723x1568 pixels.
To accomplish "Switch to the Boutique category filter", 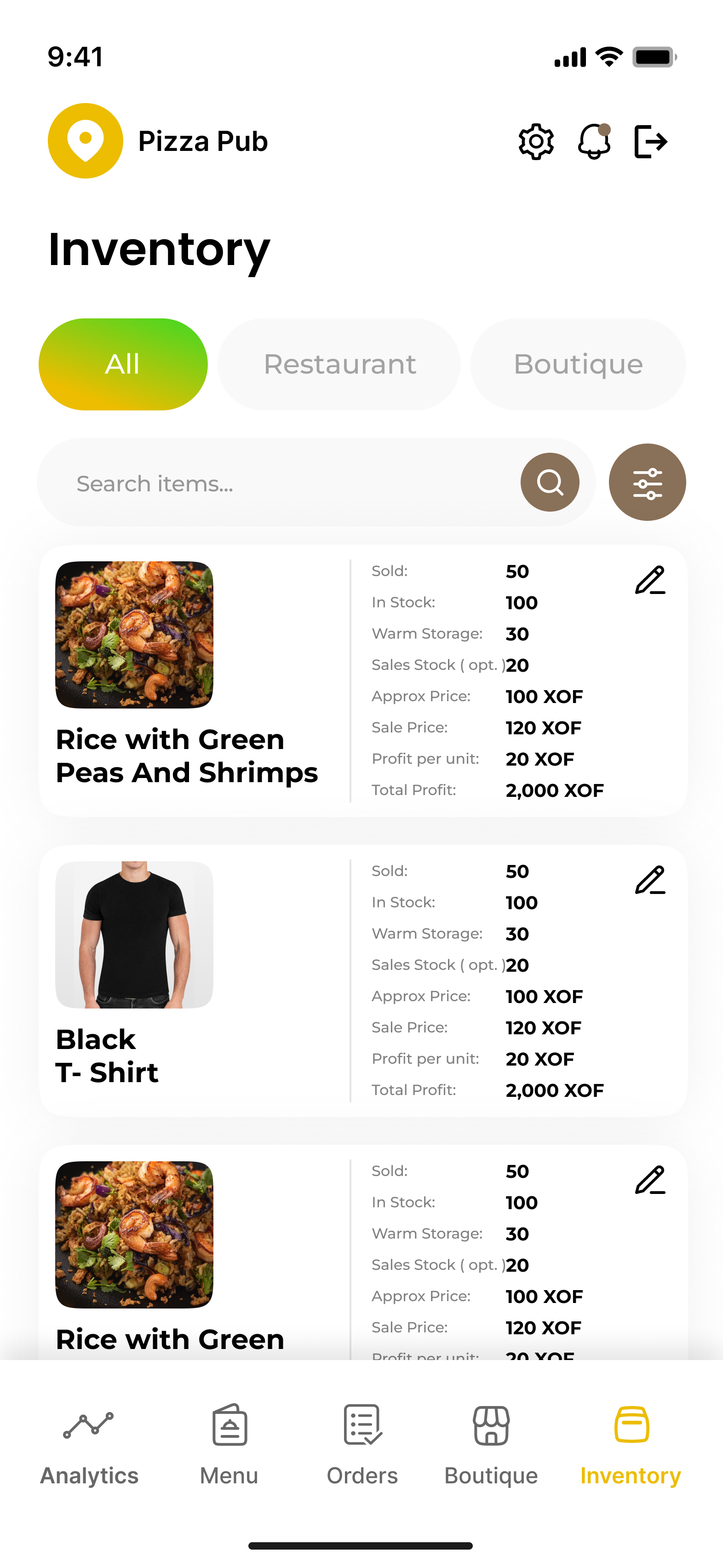I will 578,364.
